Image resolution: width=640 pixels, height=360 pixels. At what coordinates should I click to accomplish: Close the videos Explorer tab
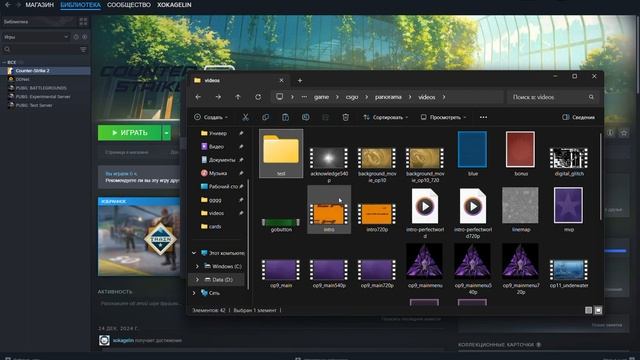(281, 80)
